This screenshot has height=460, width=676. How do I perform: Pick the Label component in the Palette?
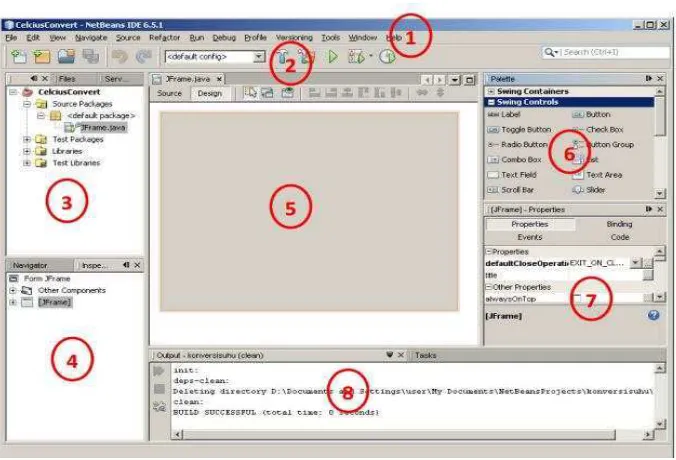[504, 114]
